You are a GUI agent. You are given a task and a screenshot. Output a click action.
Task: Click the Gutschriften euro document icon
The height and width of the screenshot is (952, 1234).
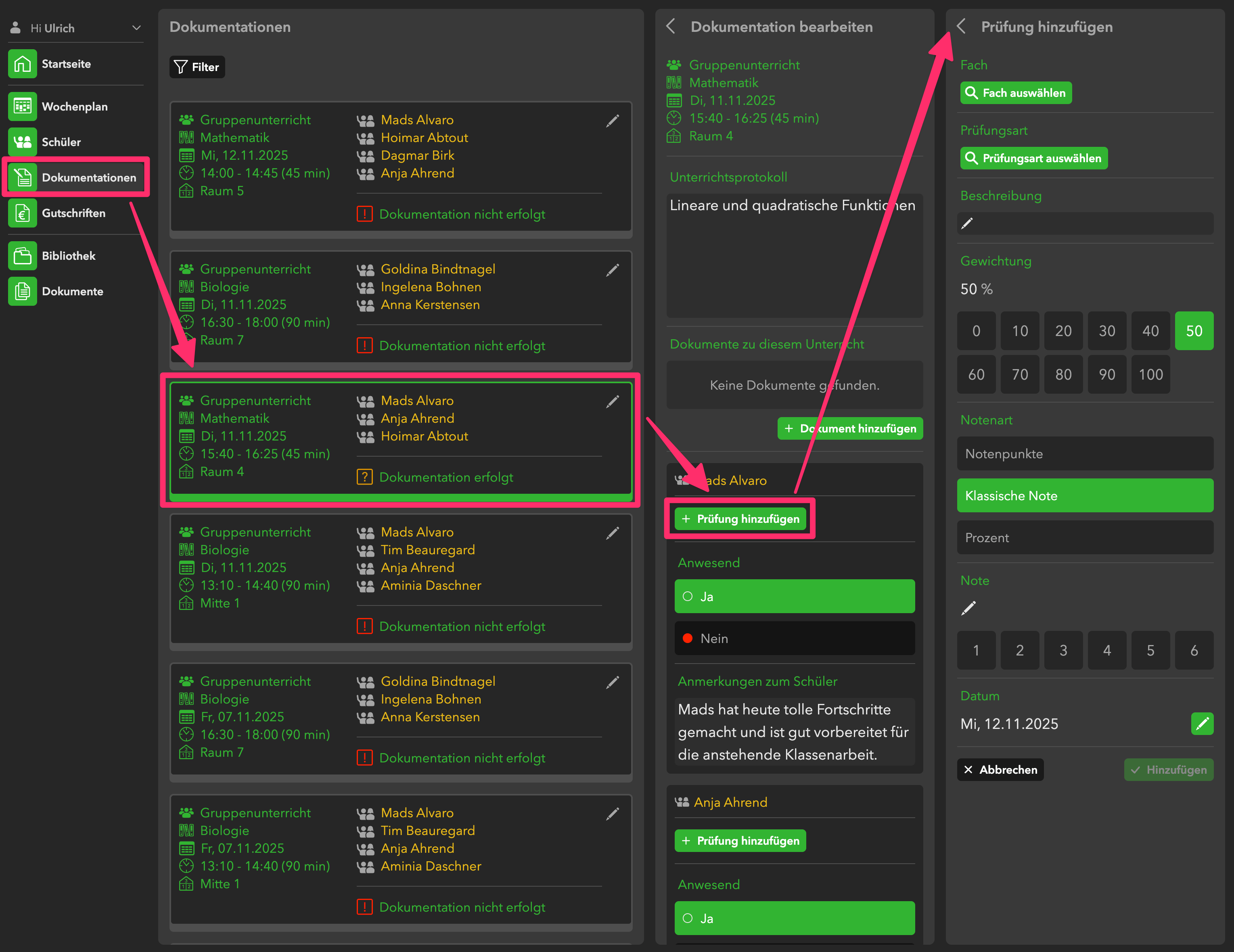23,213
